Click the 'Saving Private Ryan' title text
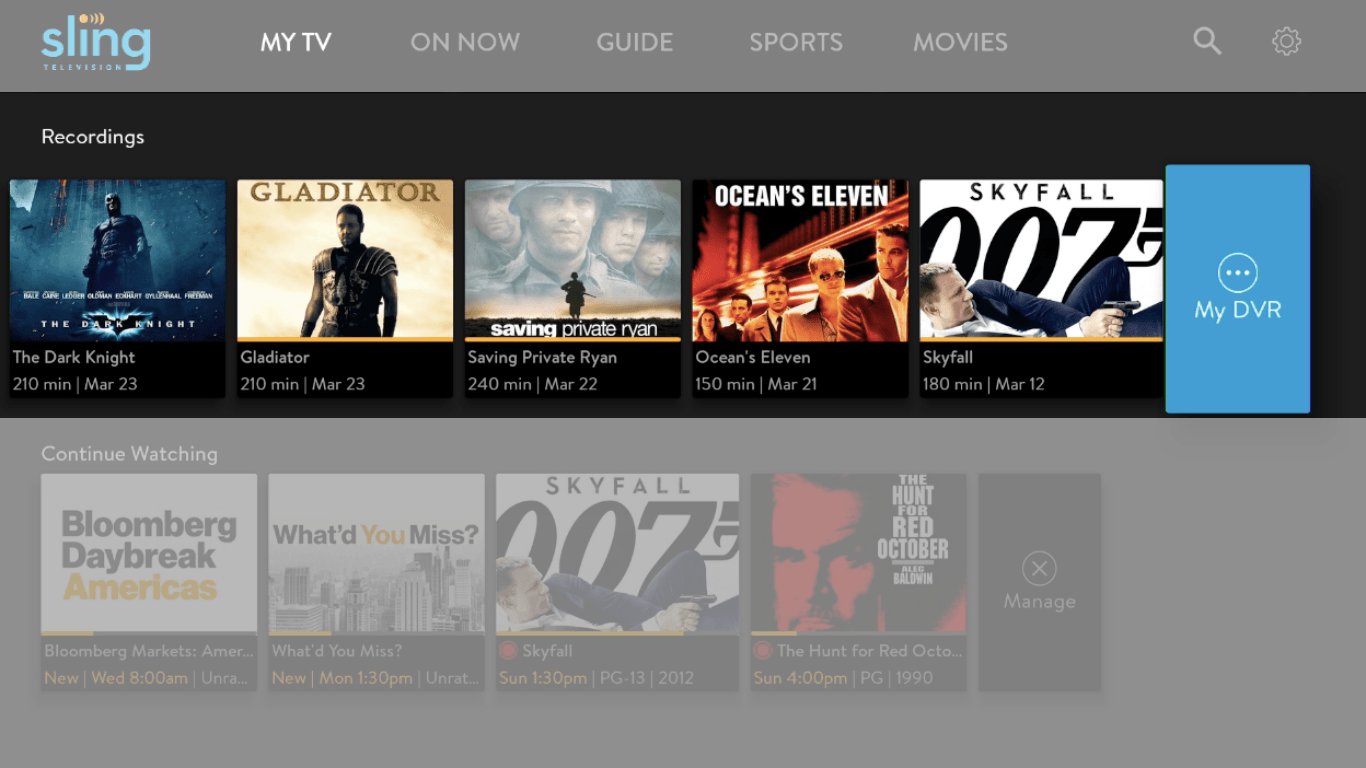 click(542, 357)
